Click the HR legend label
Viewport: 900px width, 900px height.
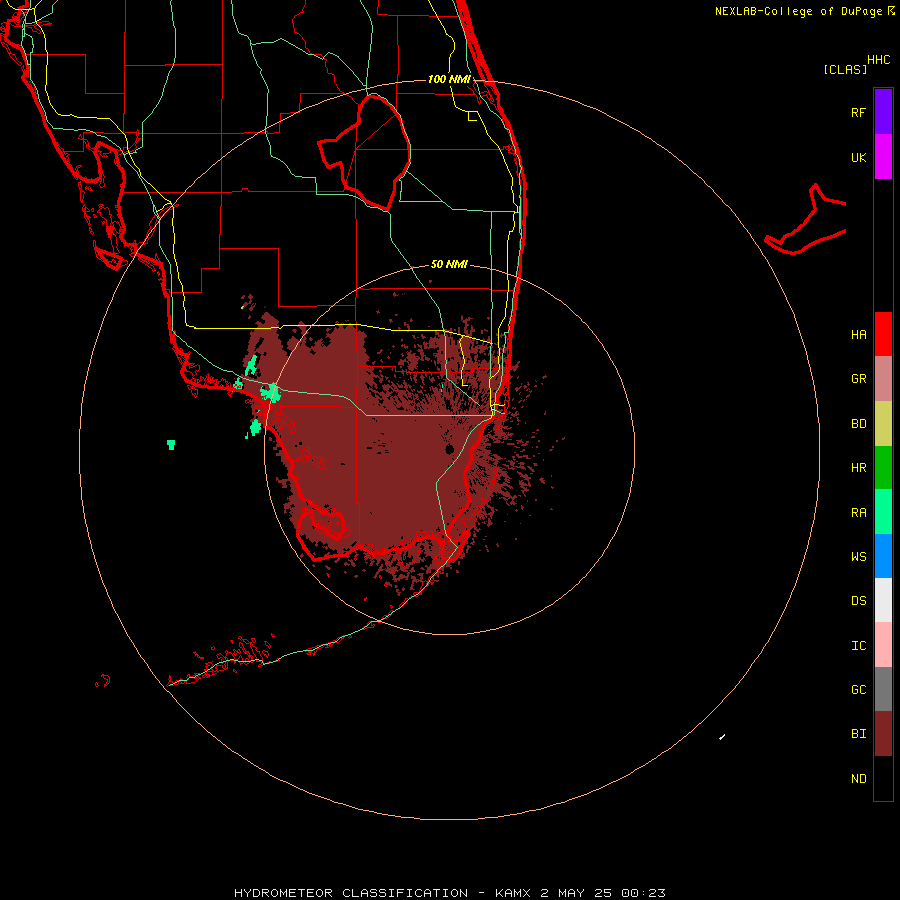point(858,468)
